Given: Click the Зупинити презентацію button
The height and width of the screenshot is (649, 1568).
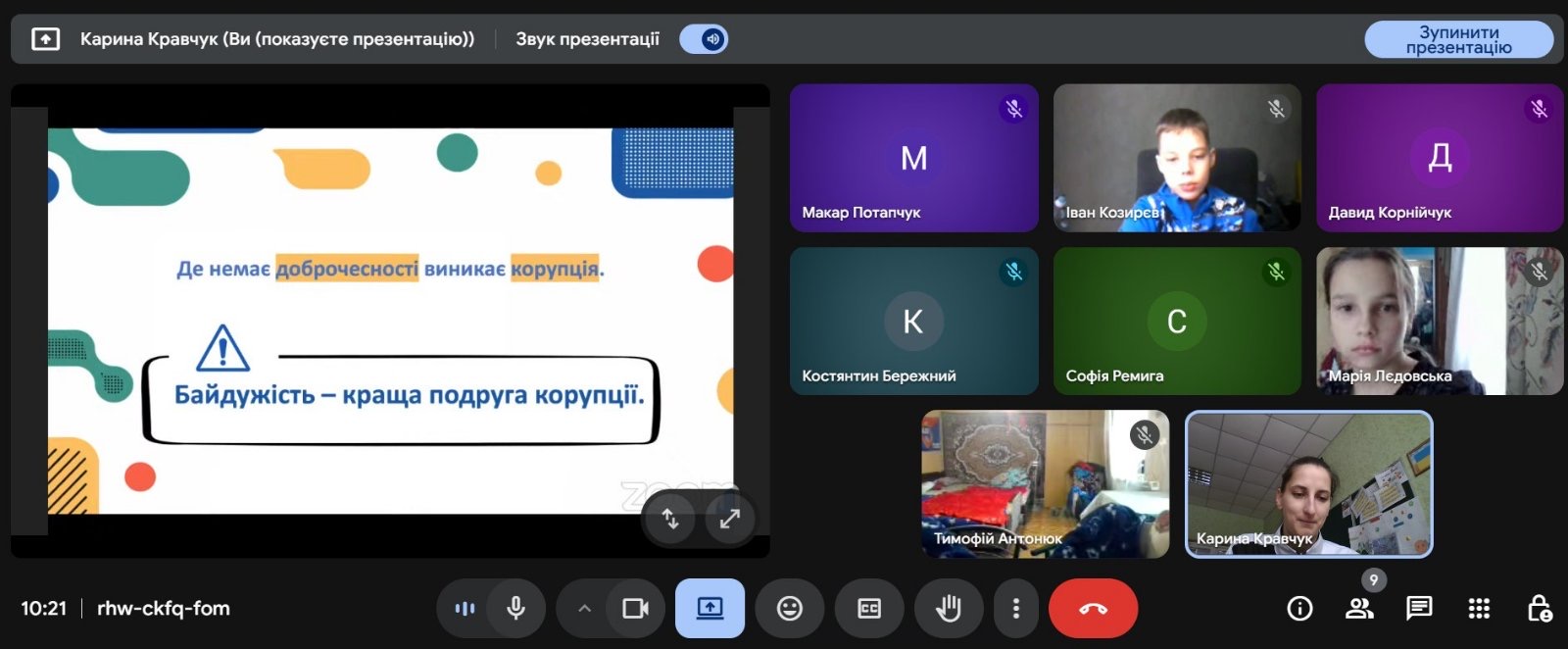Looking at the screenshot, I should (x=1457, y=39).
